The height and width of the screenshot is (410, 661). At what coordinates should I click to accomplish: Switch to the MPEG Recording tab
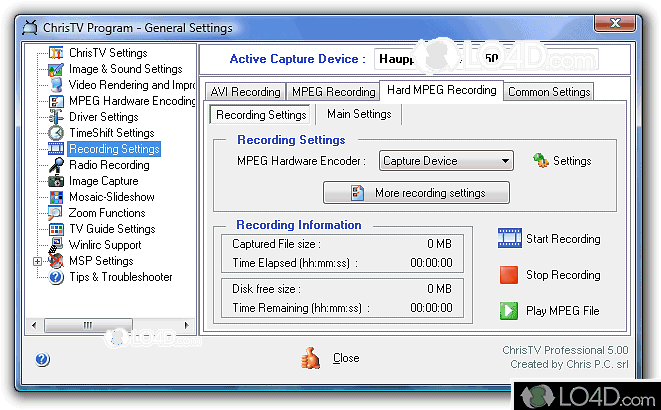[x=333, y=91]
